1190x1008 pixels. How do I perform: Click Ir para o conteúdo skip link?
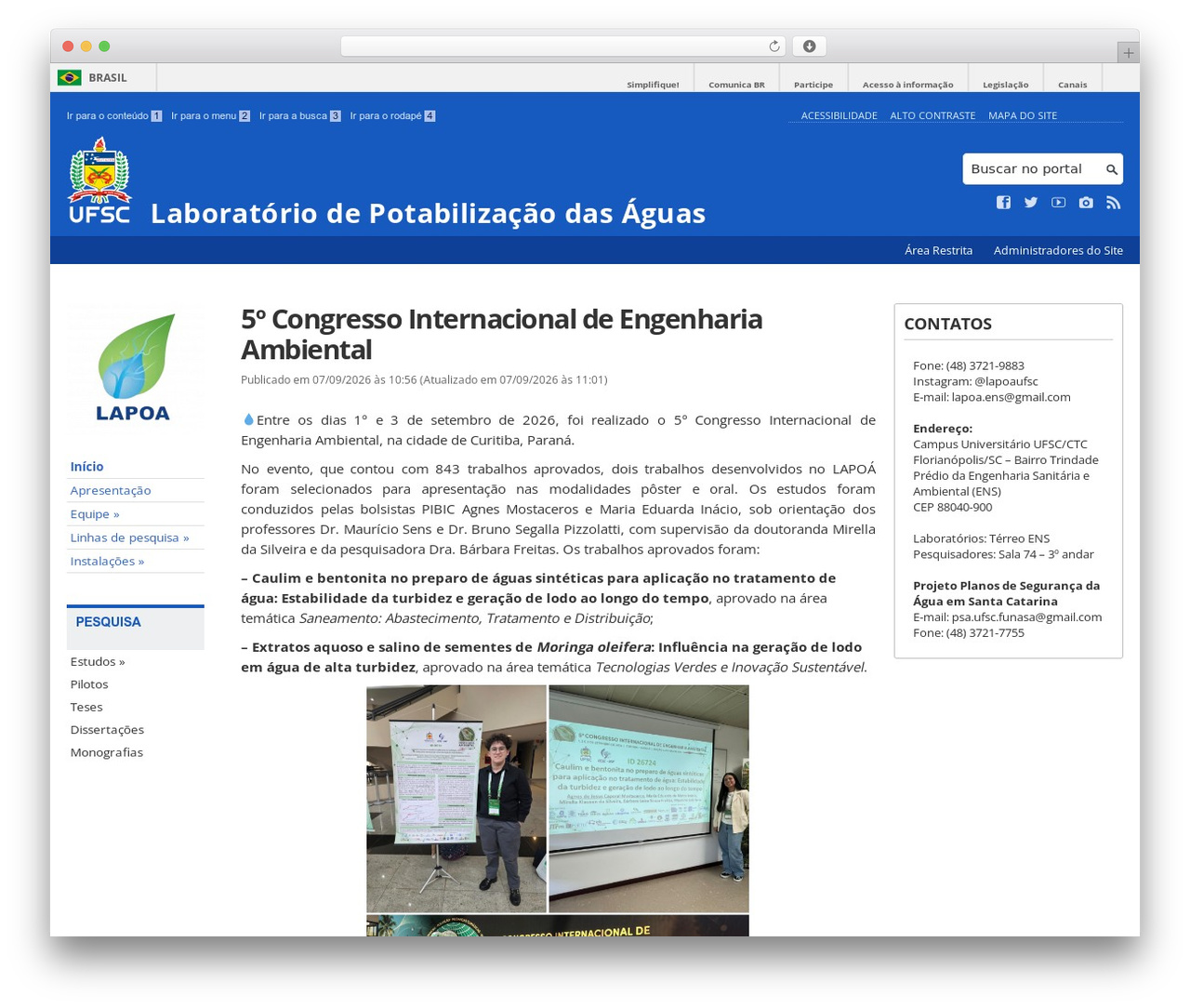(114, 116)
